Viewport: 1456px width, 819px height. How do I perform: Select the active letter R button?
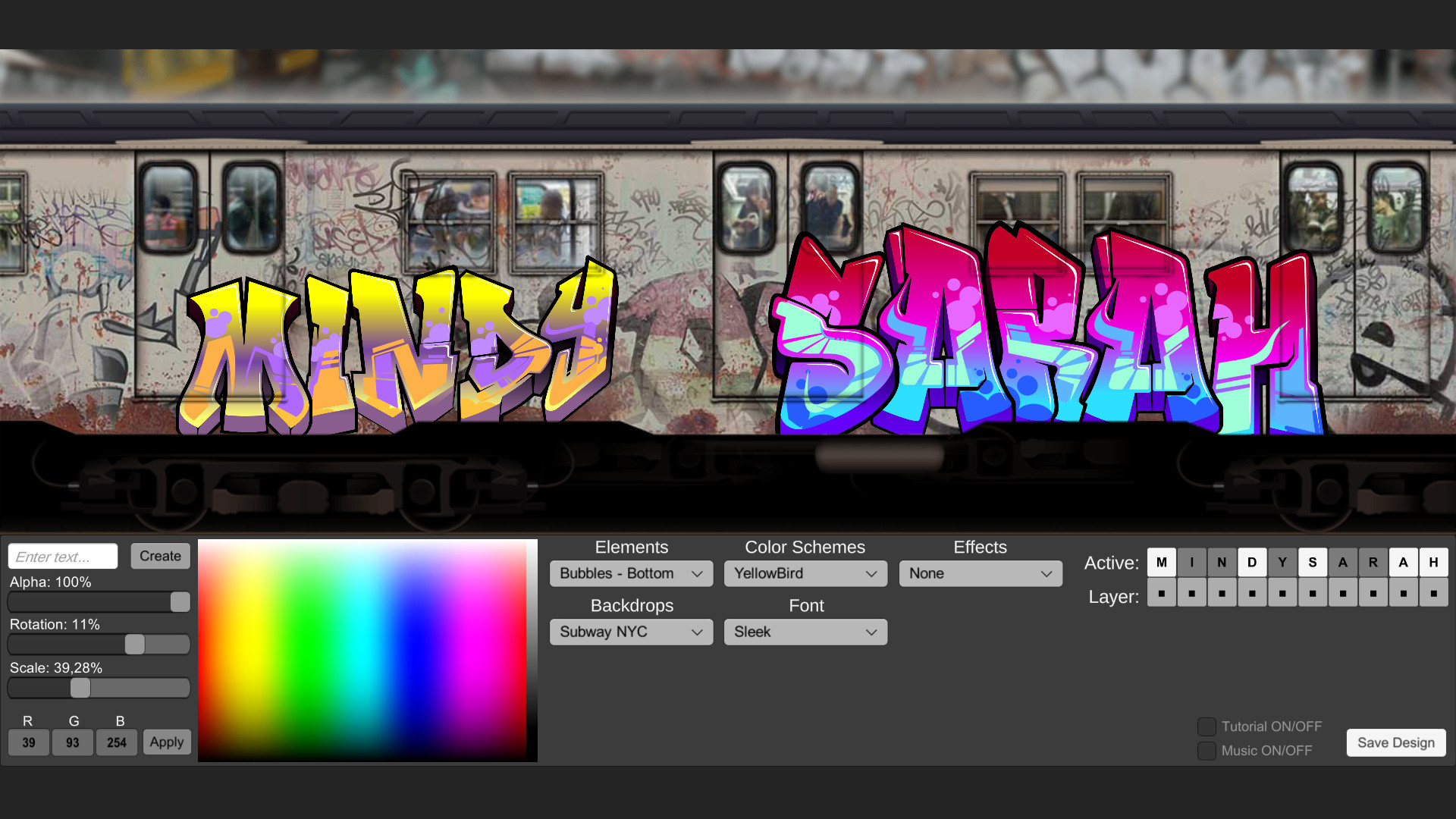pyautogui.click(x=1373, y=562)
